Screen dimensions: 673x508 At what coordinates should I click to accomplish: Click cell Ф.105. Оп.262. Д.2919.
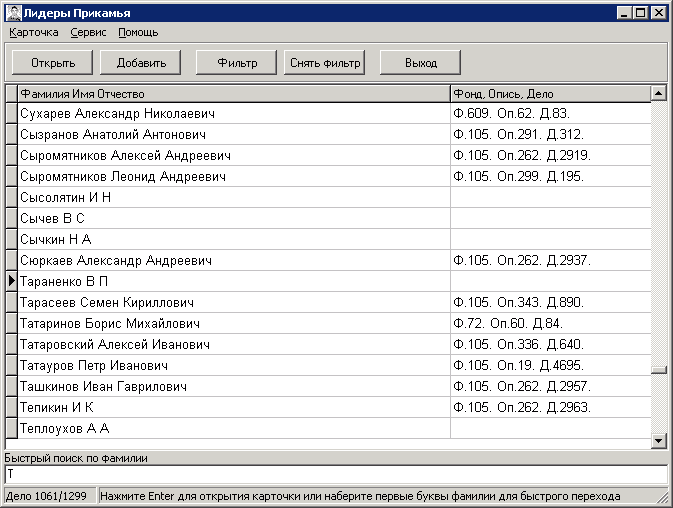[x=551, y=155]
